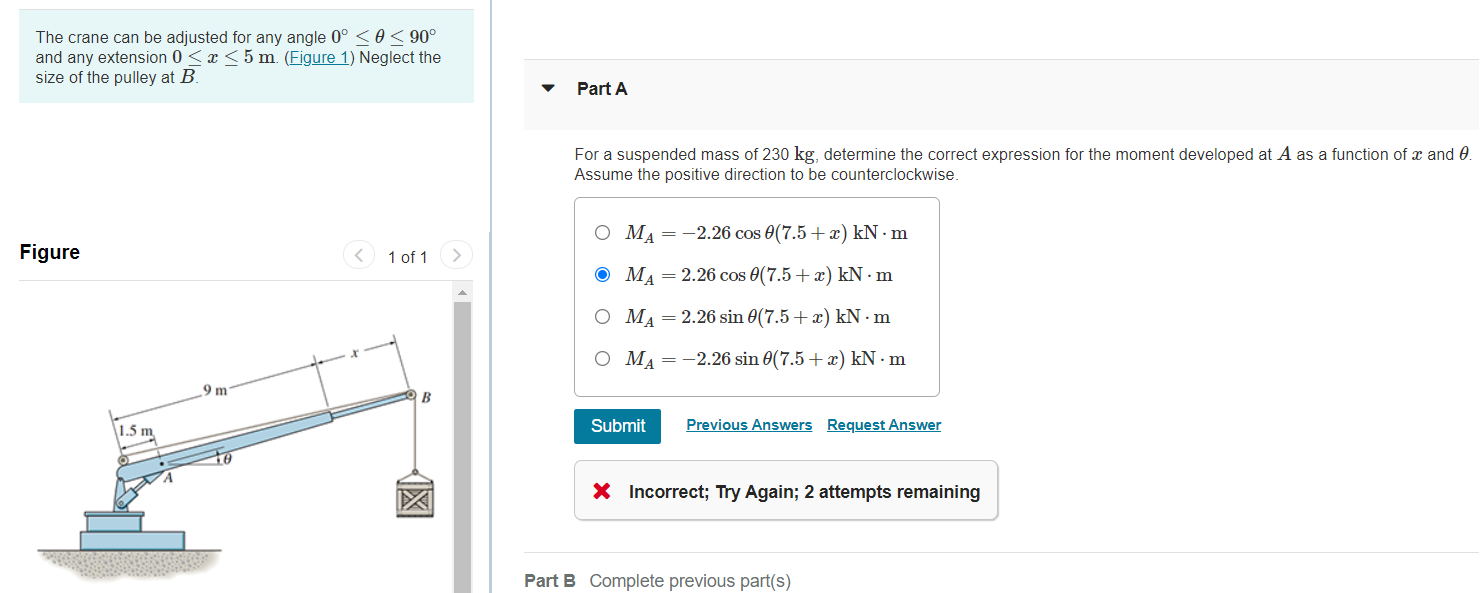Click the red X incorrect icon
Viewport: 1480px width, 593px height.
click(x=602, y=491)
